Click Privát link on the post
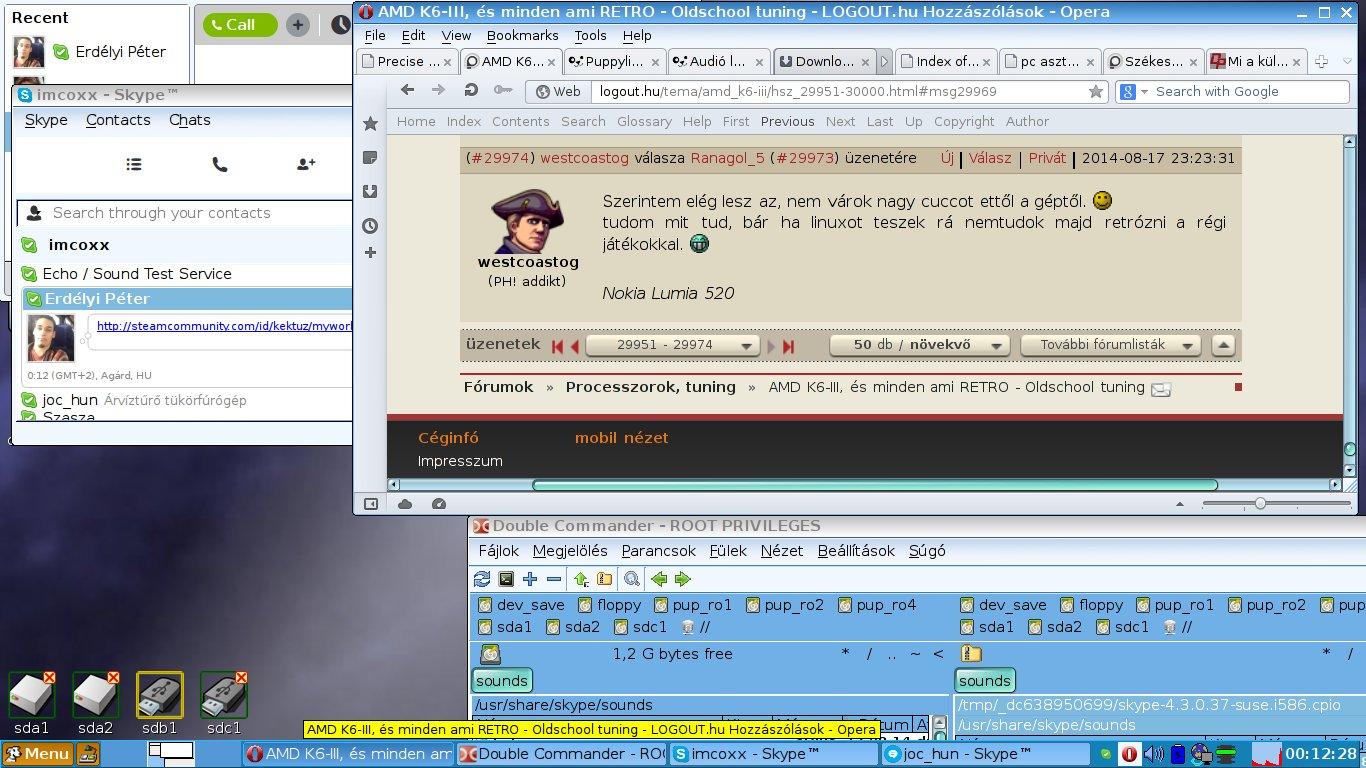Screen dimensions: 1366x768 point(1047,158)
